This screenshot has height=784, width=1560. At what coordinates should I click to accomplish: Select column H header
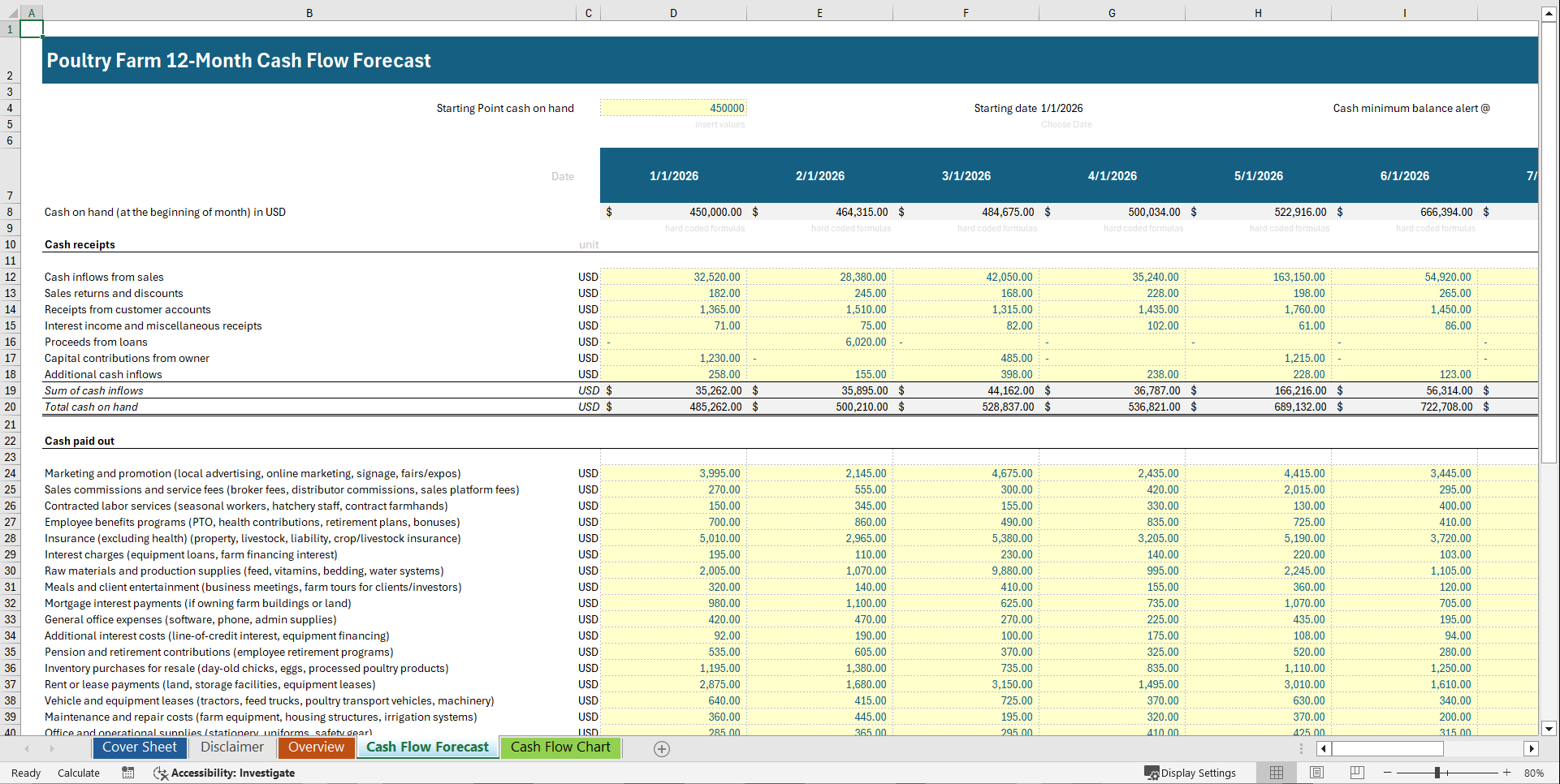click(x=1257, y=13)
